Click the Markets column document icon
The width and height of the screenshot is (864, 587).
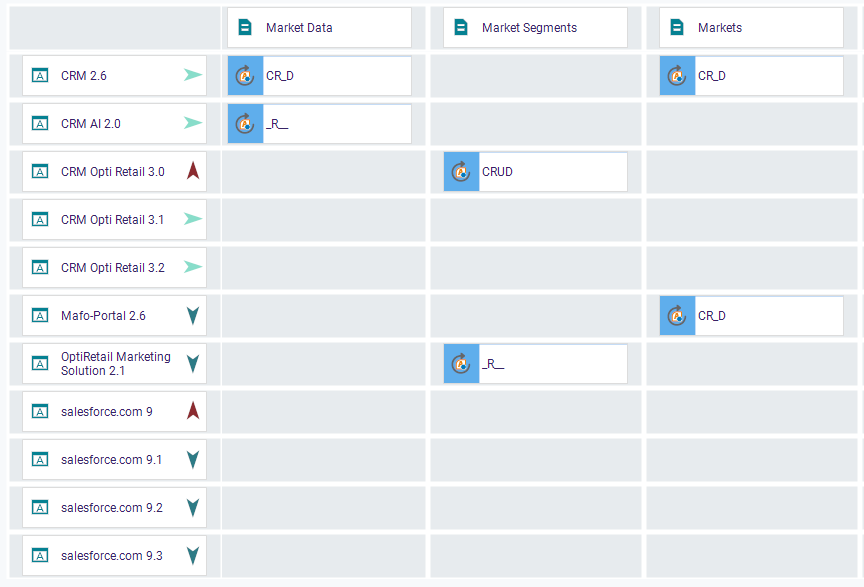point(677,28)
